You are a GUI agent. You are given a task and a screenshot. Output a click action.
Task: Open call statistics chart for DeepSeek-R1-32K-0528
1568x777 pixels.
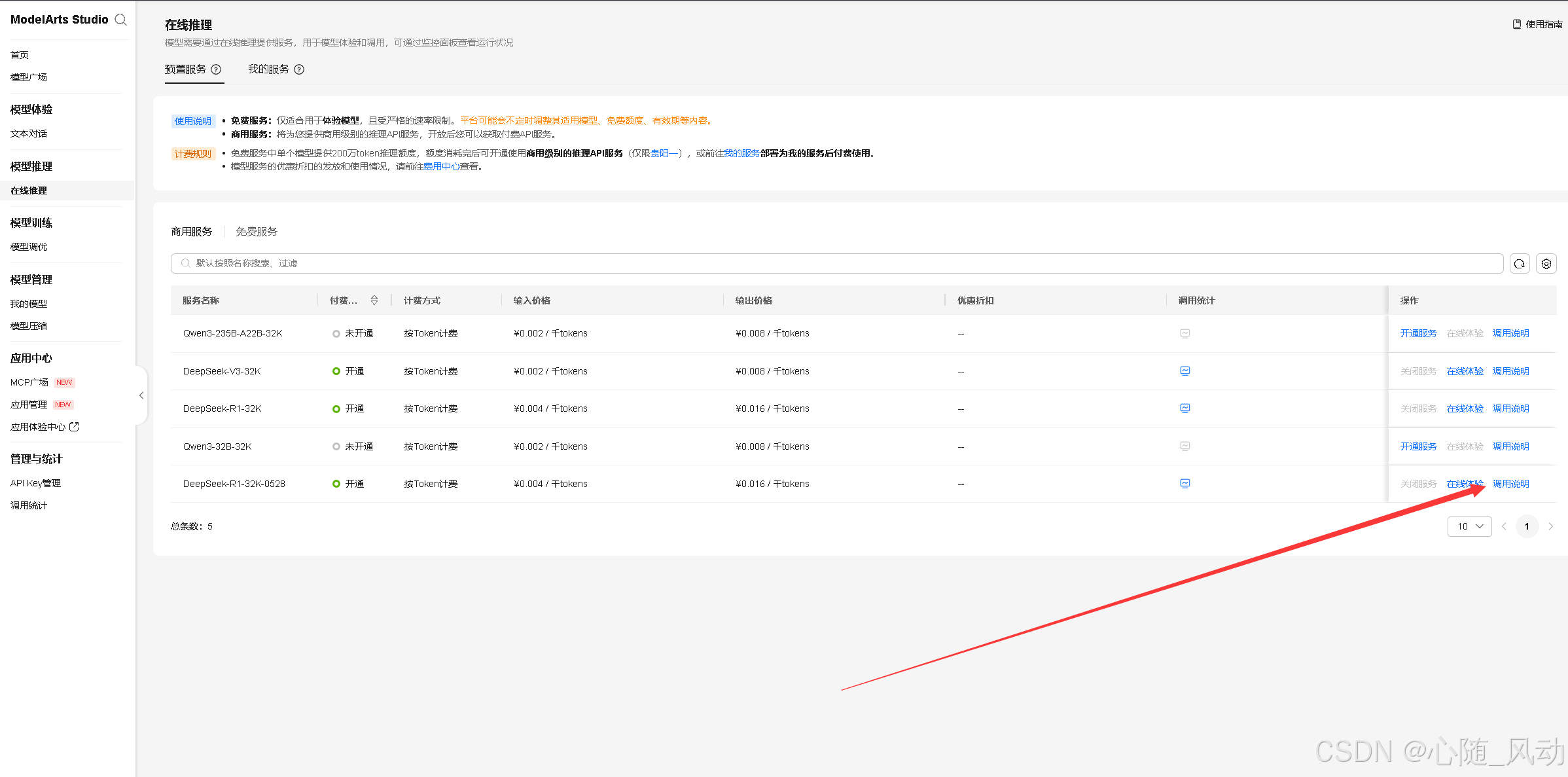pos(1185,483)
